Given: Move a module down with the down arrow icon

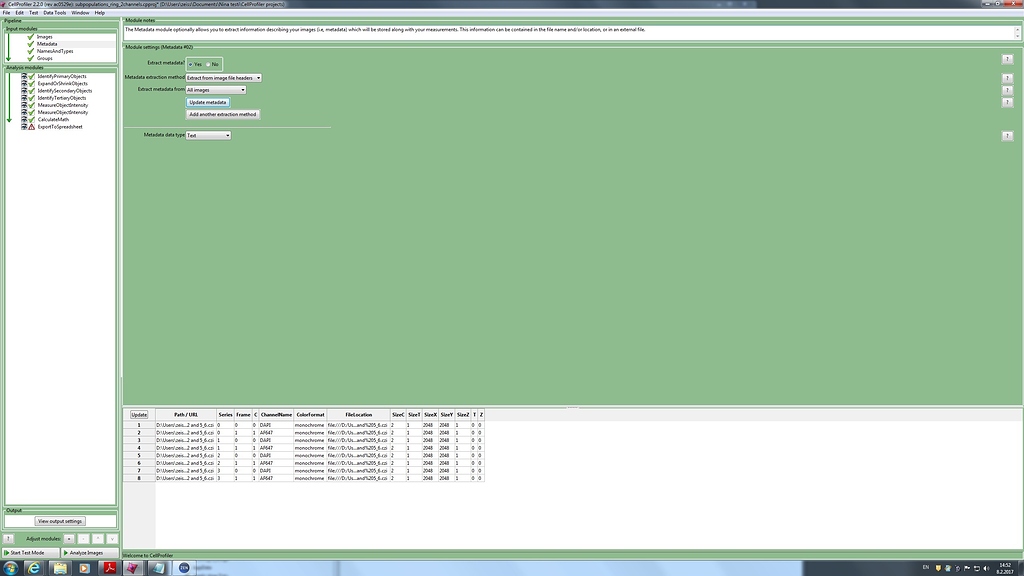Looking at the screenshot, I should click(112, 538).
